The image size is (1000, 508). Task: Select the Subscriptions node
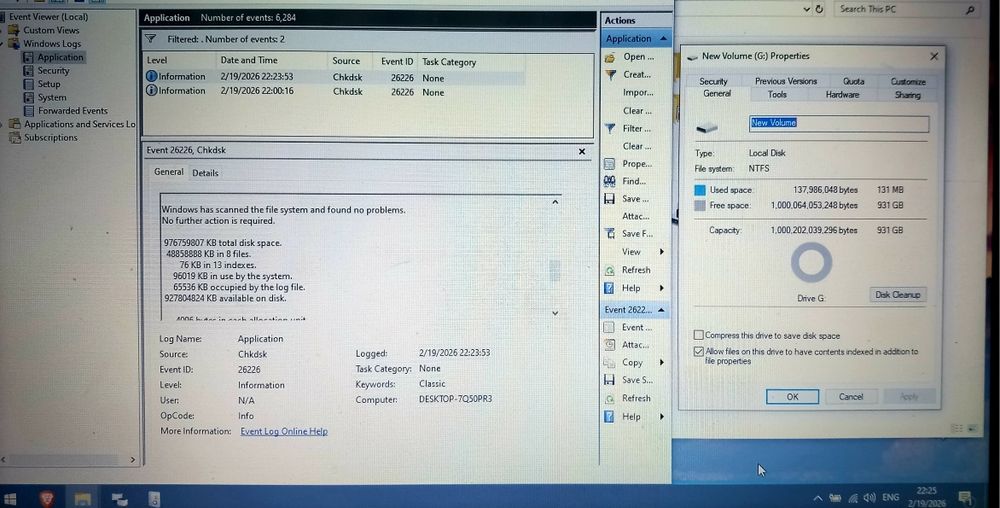pos(50,138)
